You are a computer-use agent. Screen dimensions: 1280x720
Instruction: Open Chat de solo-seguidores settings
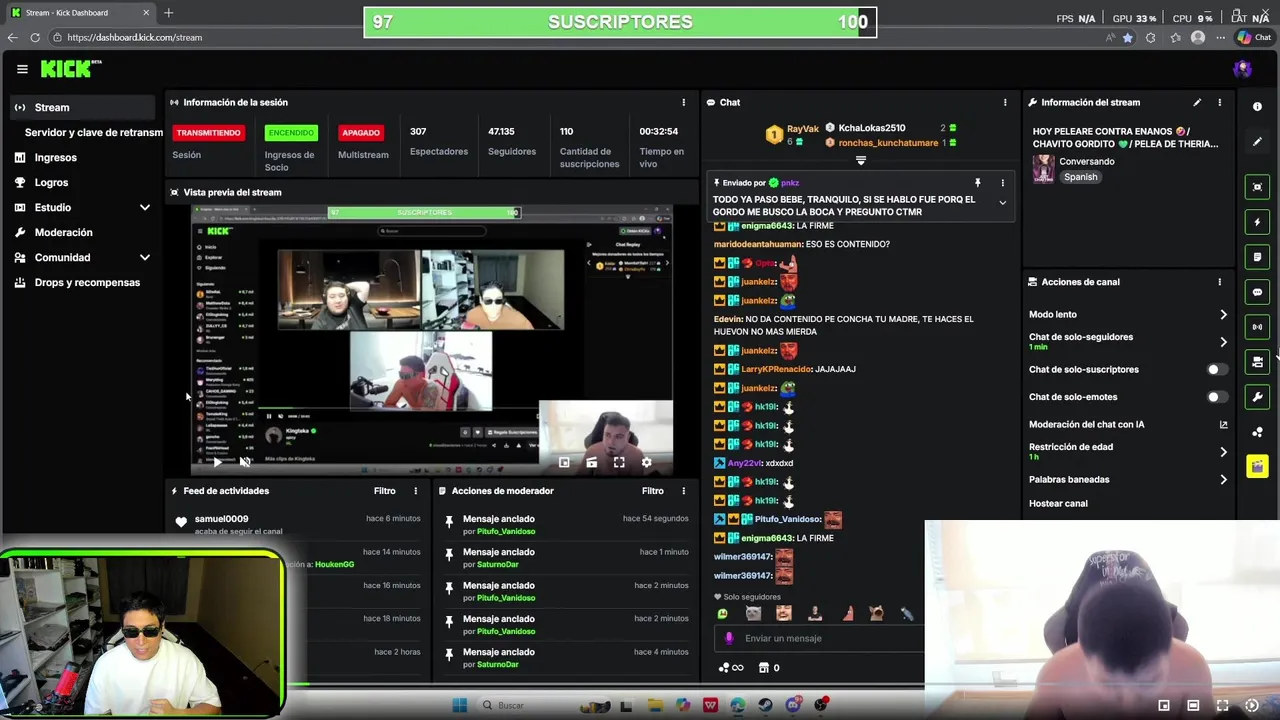[x=1128, y=341]
